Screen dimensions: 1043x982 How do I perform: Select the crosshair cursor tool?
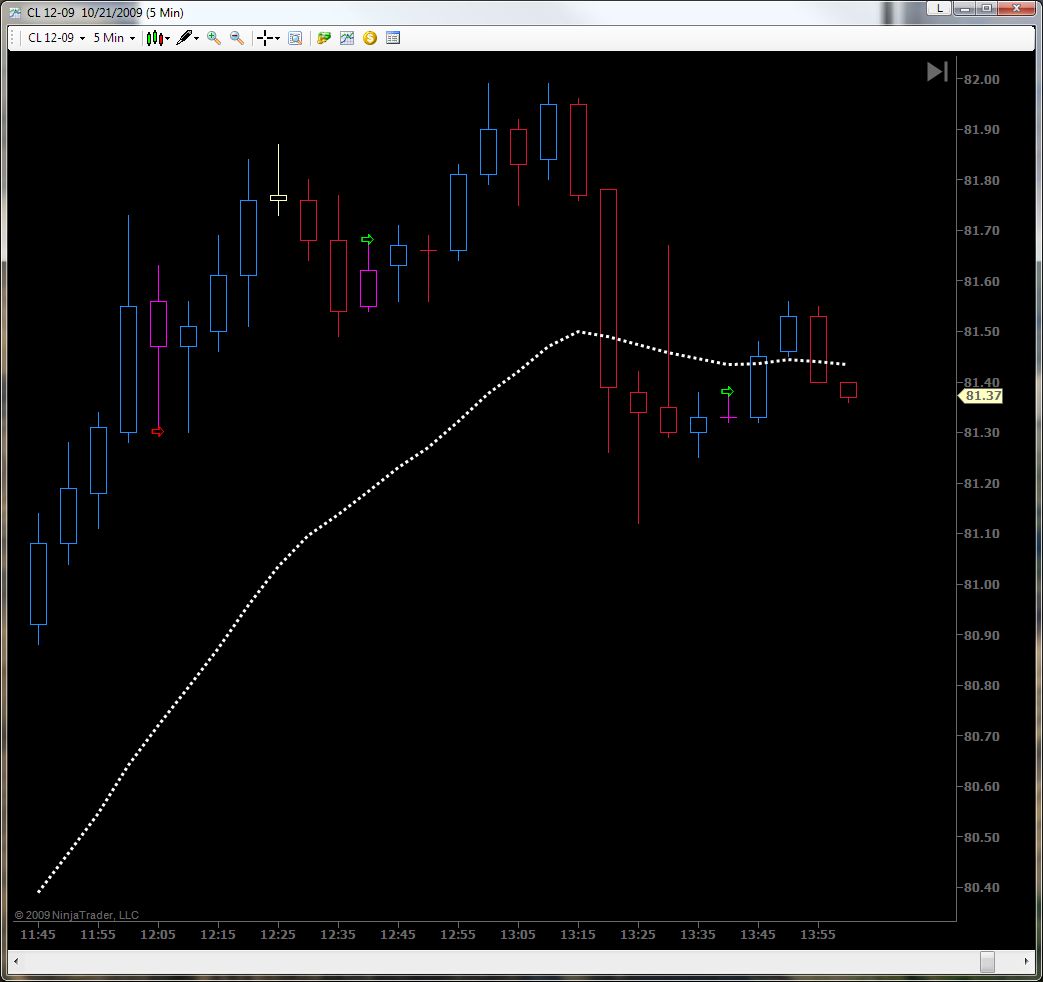click(x=267, y=38)
